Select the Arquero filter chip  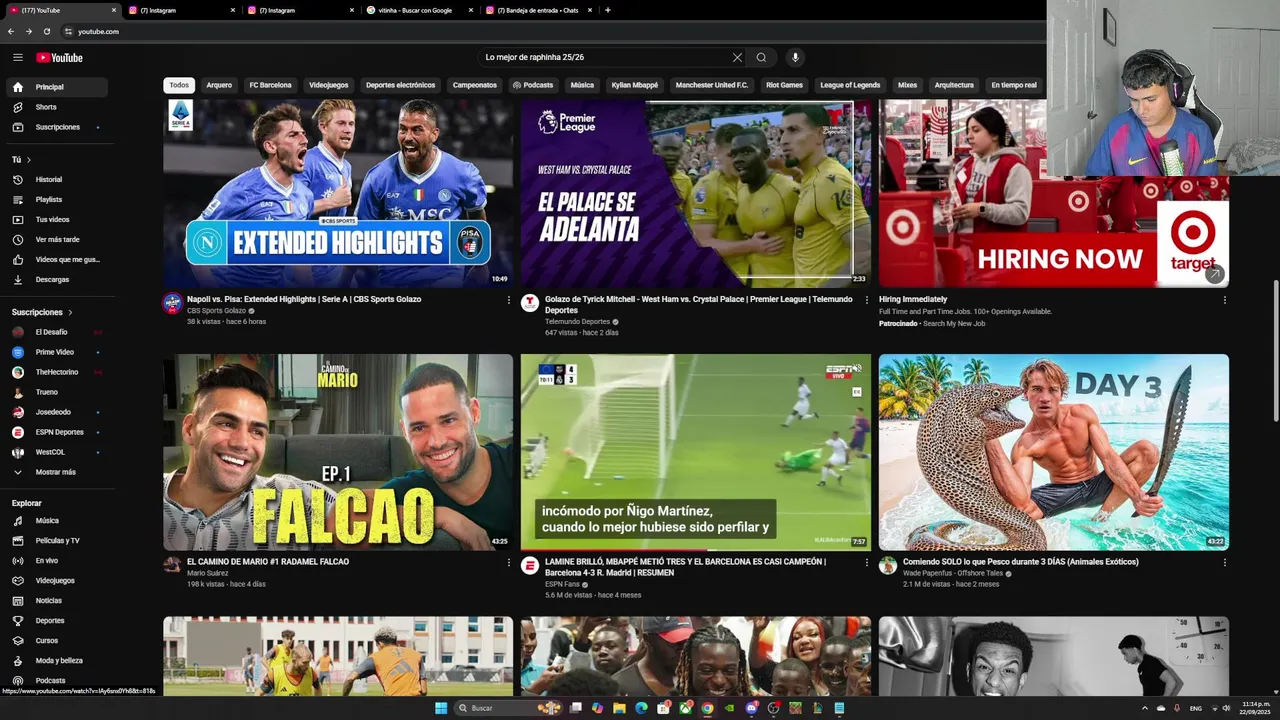(x=219, y=85)
